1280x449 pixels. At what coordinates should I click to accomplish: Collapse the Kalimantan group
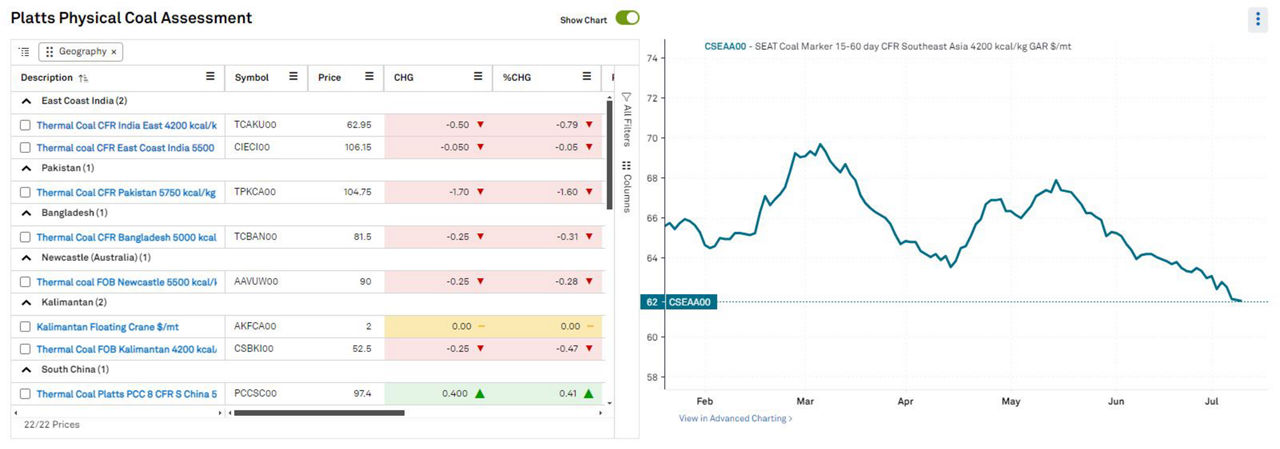point(26,302)
